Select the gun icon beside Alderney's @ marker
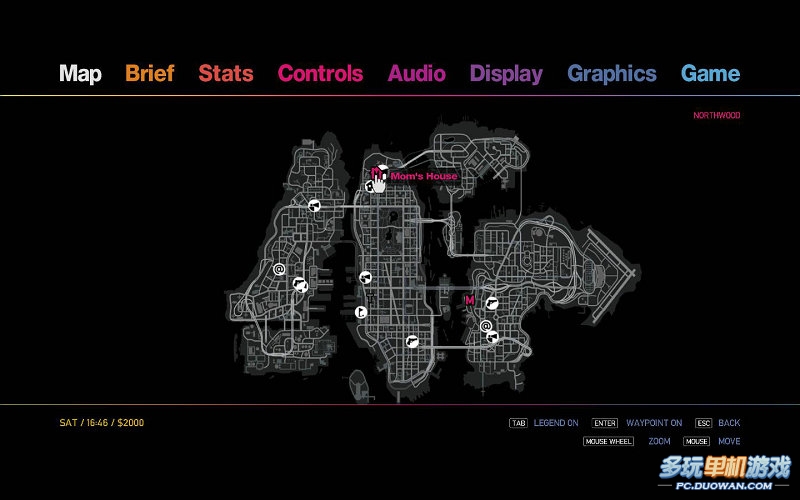 tap(298, 285)
